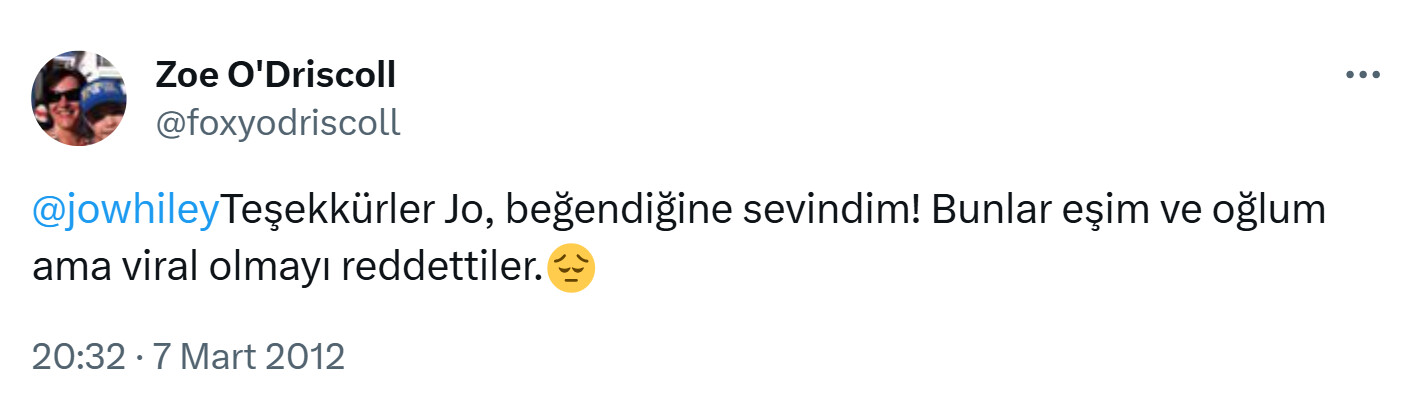Screen dimensions: 1410x408
Task: Open the @foxyodriscoll handle link
Action: [x=278, y=122]
